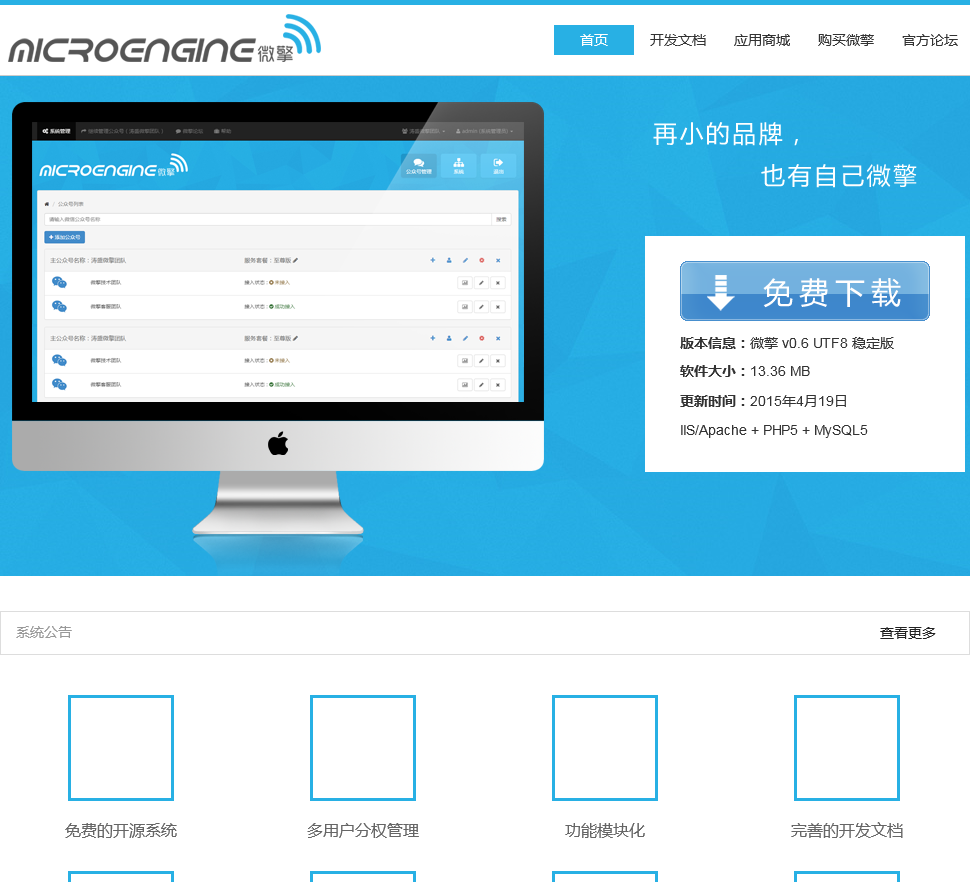This screenshot has width=970, height=882.
Task: Click the icon box above 功能模块化
Action: [x=604, y=748]
